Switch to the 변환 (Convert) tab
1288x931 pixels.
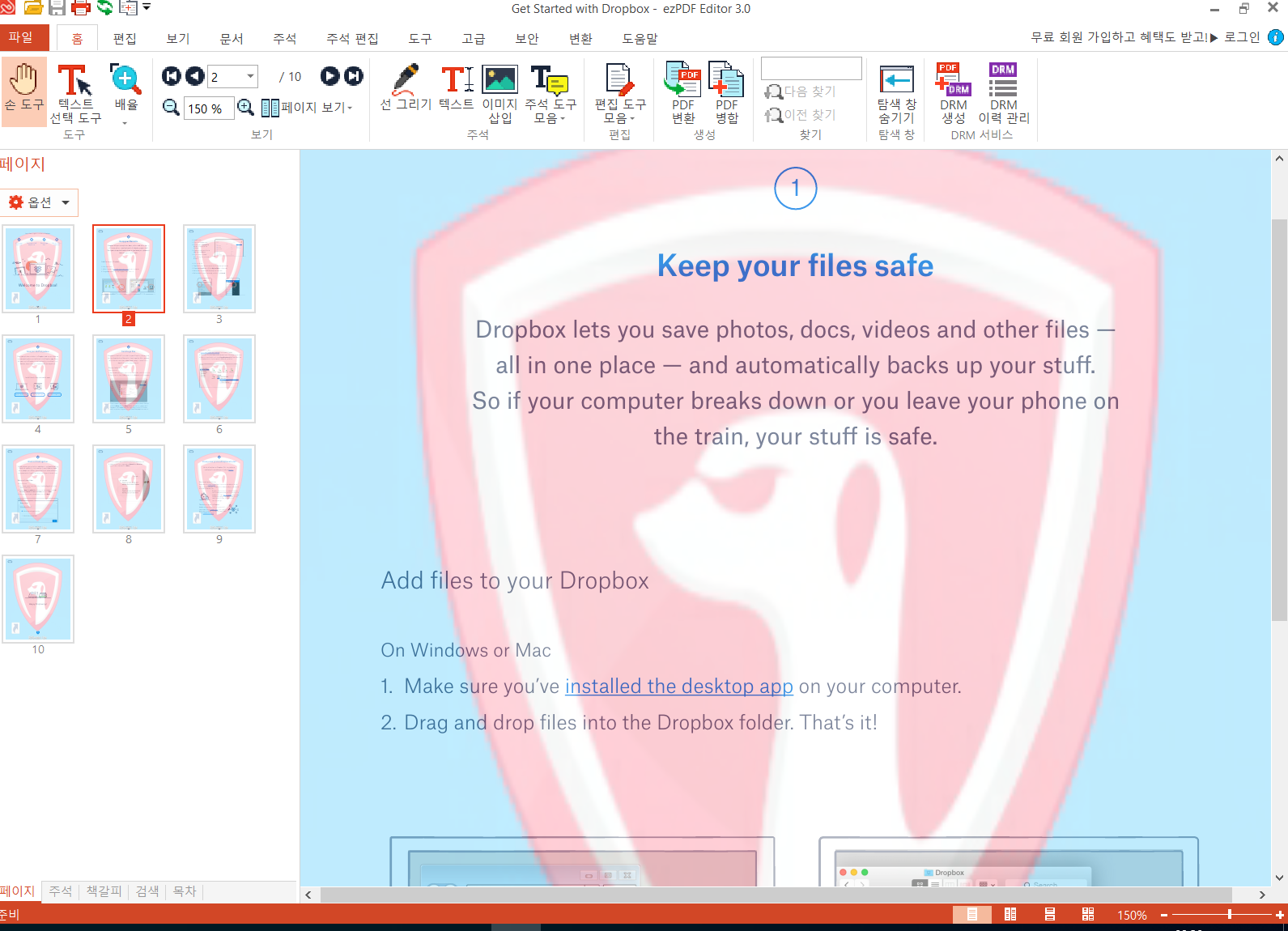coord(580,38)
